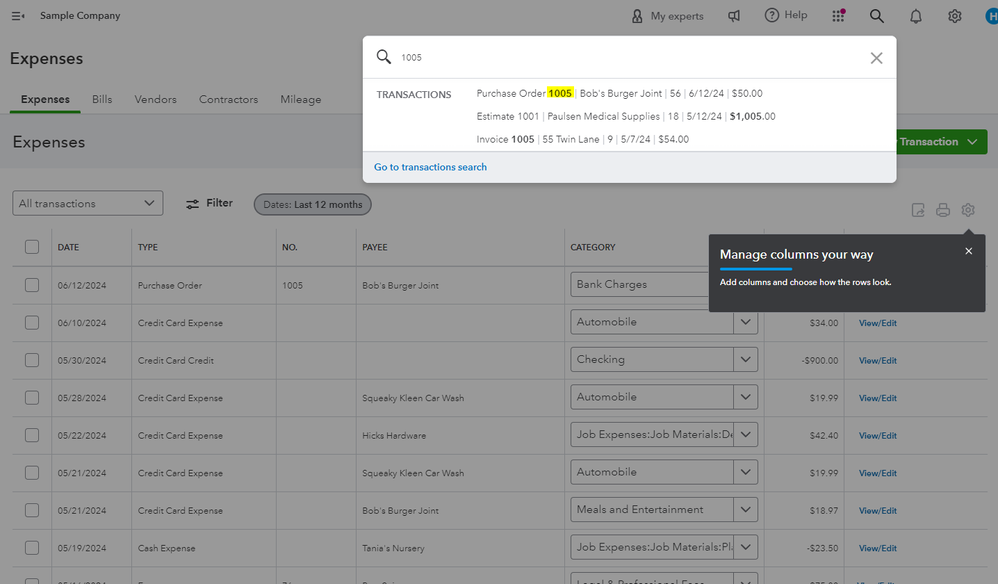Expand the Checking category dropdown
998x584 pixels.
[745, 360]
